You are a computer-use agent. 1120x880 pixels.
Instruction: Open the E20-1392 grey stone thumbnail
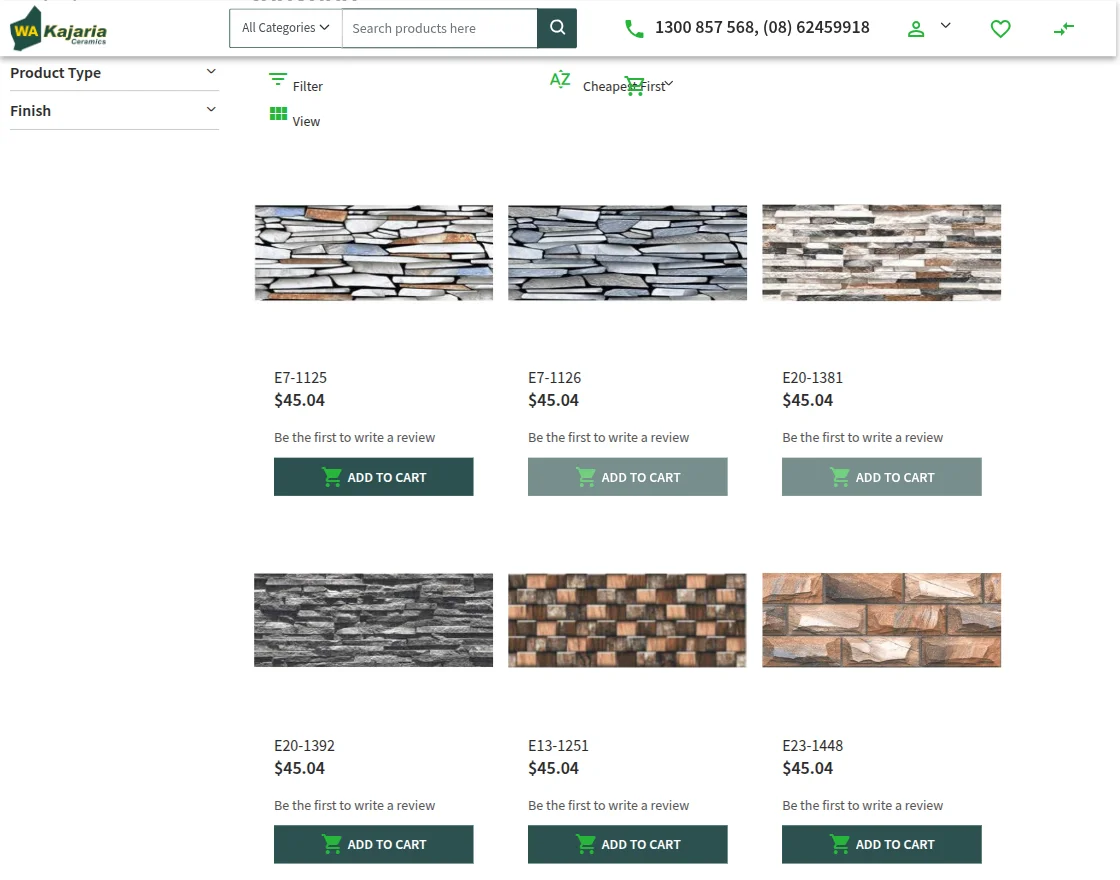373,620
